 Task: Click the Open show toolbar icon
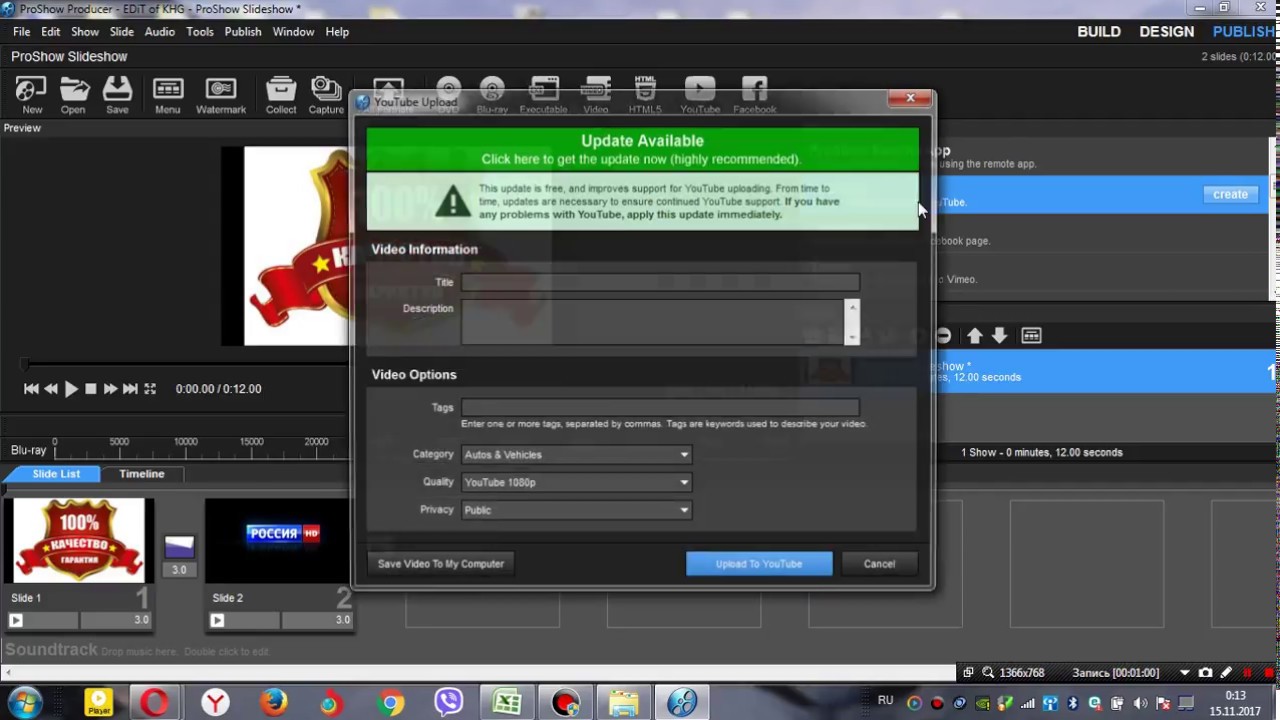pos(73,96)
